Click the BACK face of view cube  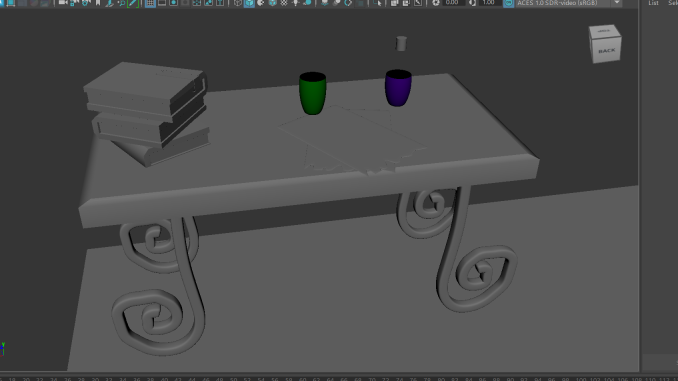coord(606,51)
